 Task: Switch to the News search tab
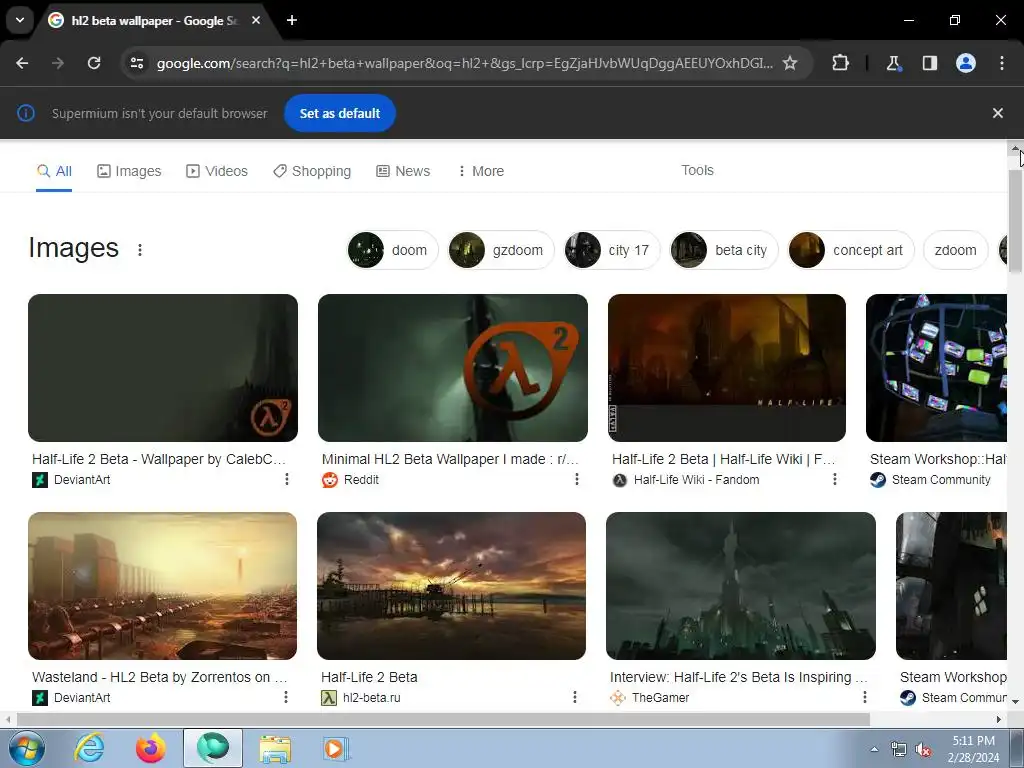[x=403, y=171]
